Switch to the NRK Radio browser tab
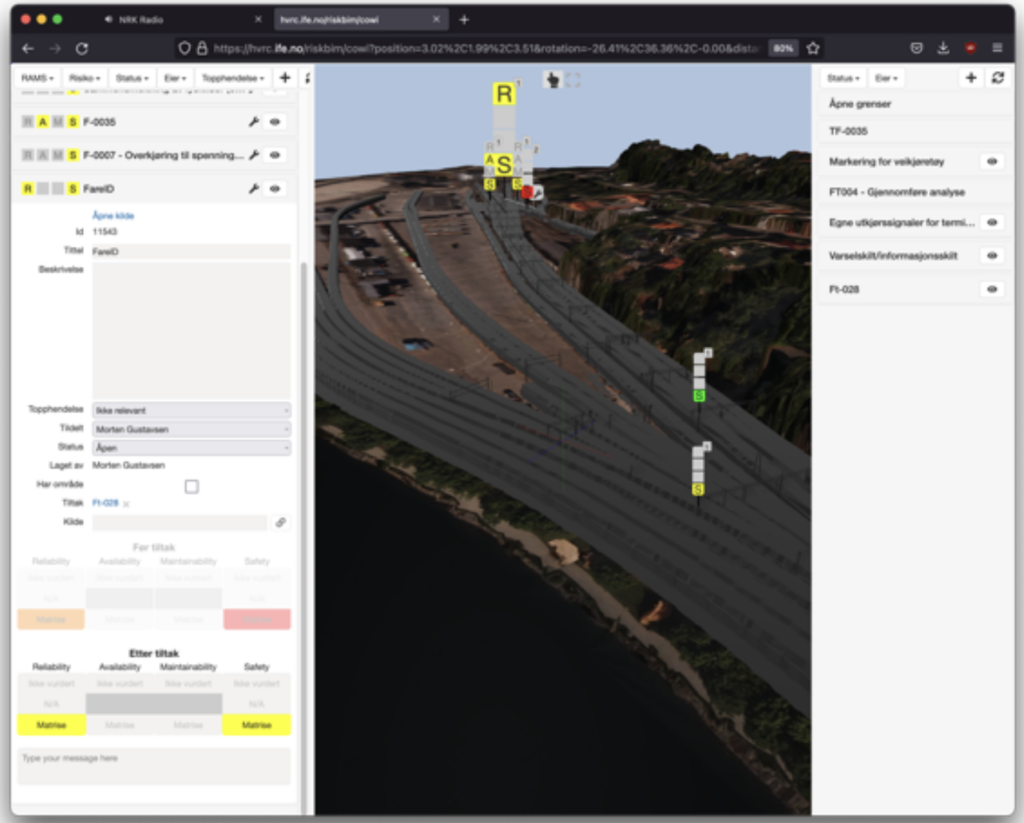Screen dimensions: 1024x823 click(141, 20)
